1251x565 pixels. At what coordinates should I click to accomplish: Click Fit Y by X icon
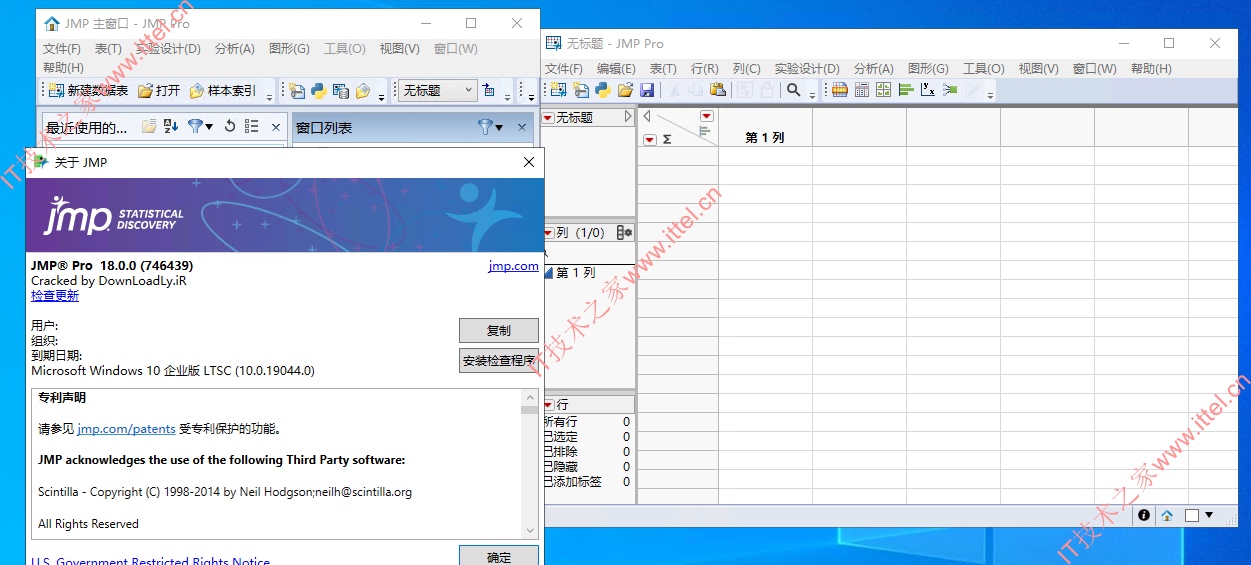(927, 90)
